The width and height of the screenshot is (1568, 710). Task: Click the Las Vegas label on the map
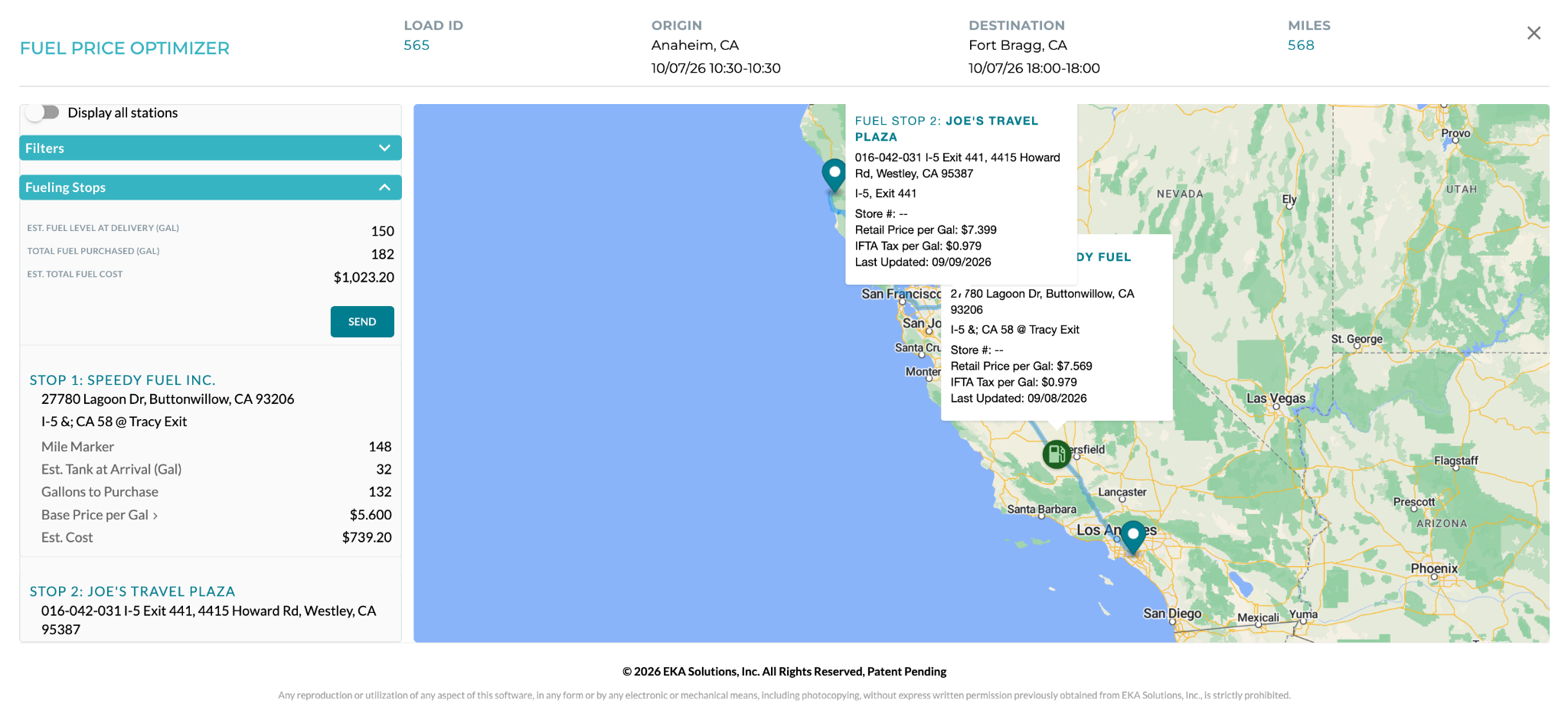click(1276, 399)
